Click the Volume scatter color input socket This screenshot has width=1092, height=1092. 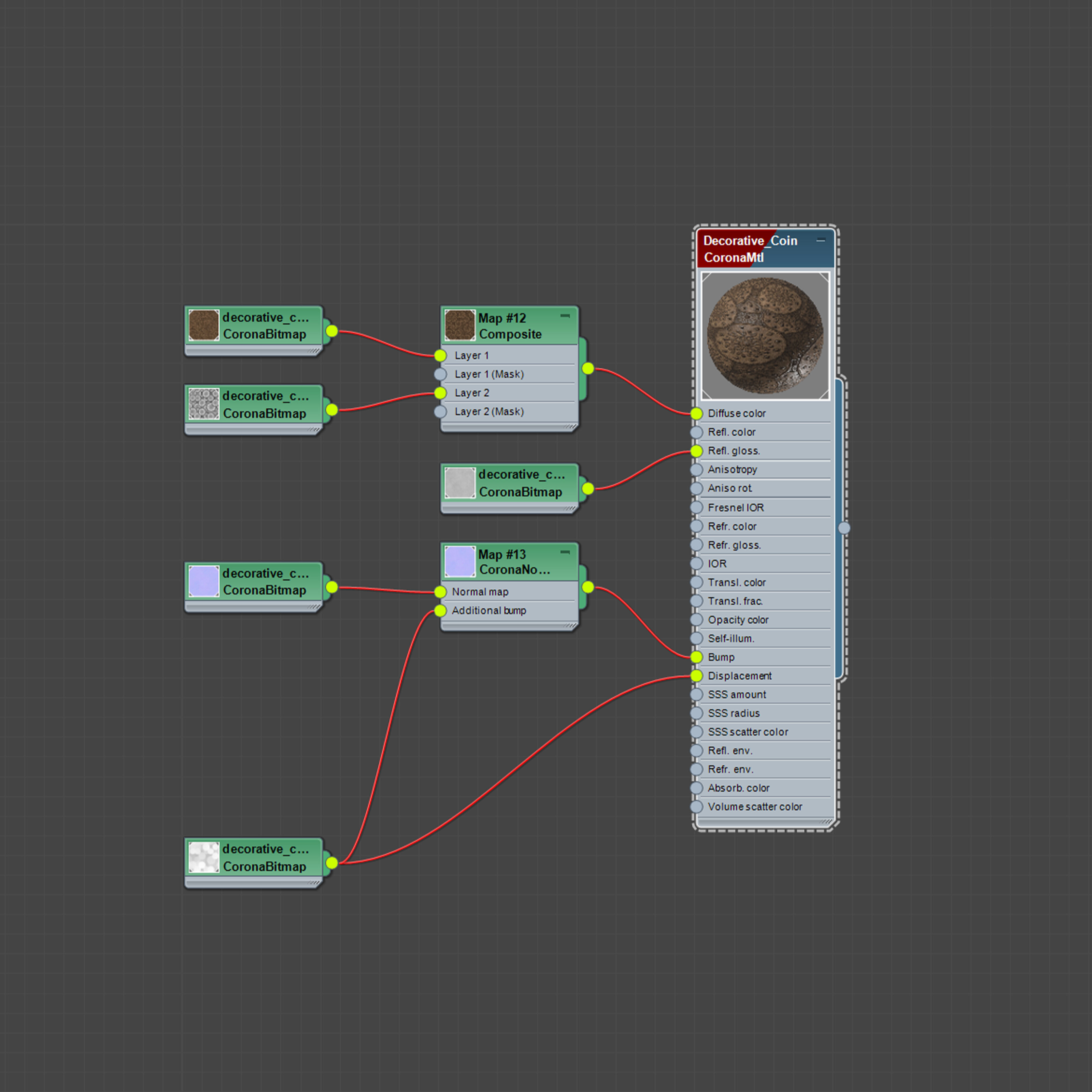coord(696,806)
